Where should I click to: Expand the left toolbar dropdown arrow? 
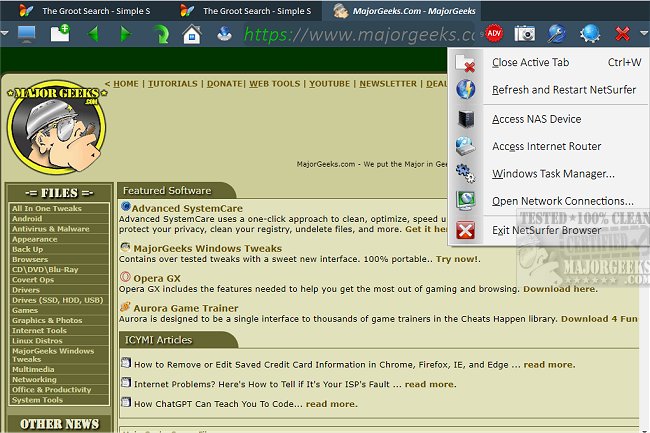5,33
